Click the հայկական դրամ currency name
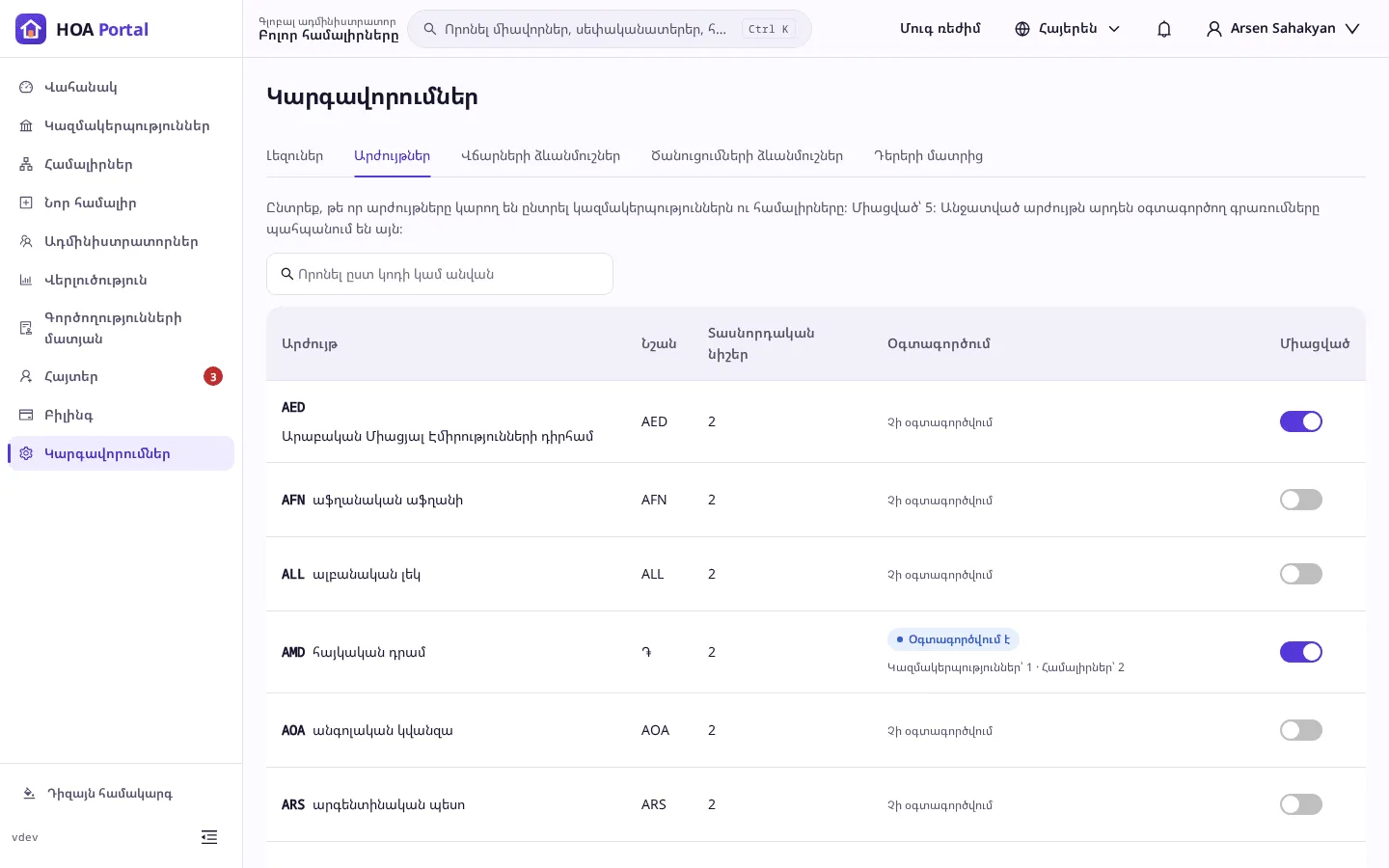Viewport: 1389px width, 868px height. (x=368, y=652)
